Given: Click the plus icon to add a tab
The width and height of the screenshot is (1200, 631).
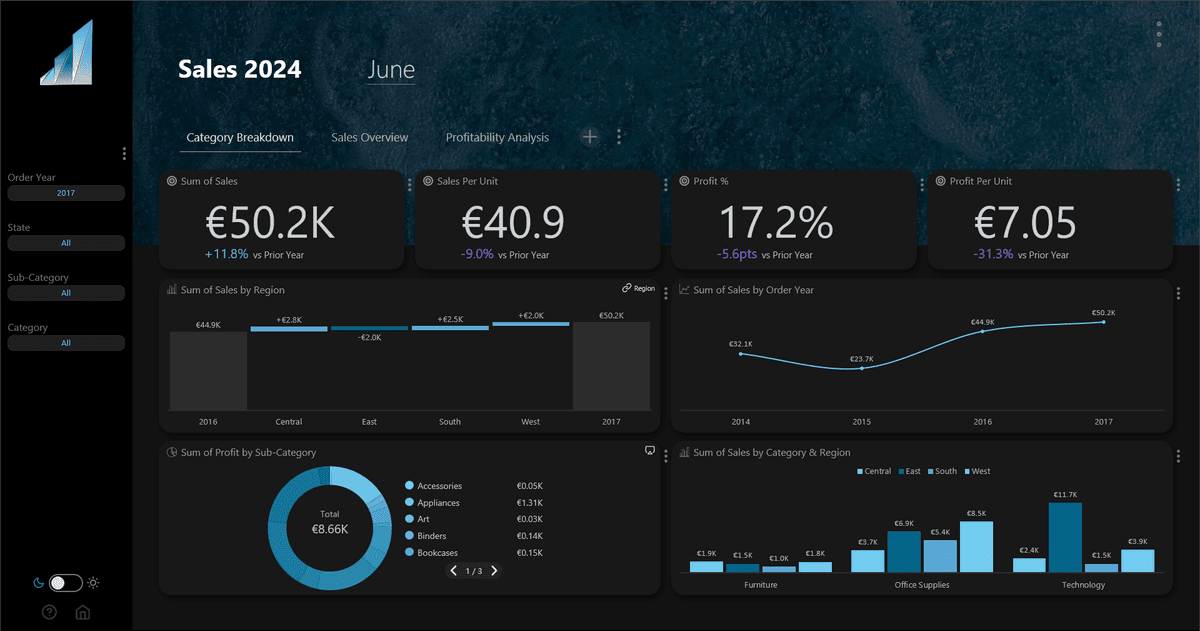Looking at the screenshot, I should click(590, 137).
